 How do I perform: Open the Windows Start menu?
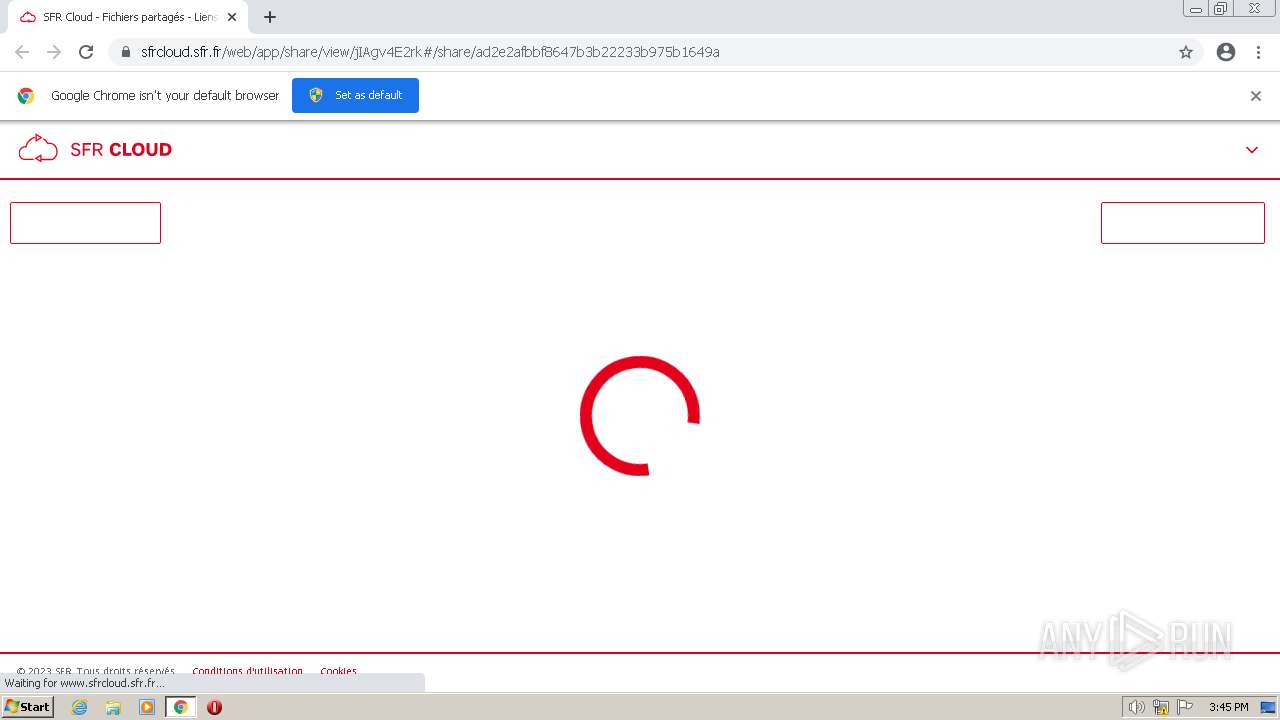pos(27,707)
